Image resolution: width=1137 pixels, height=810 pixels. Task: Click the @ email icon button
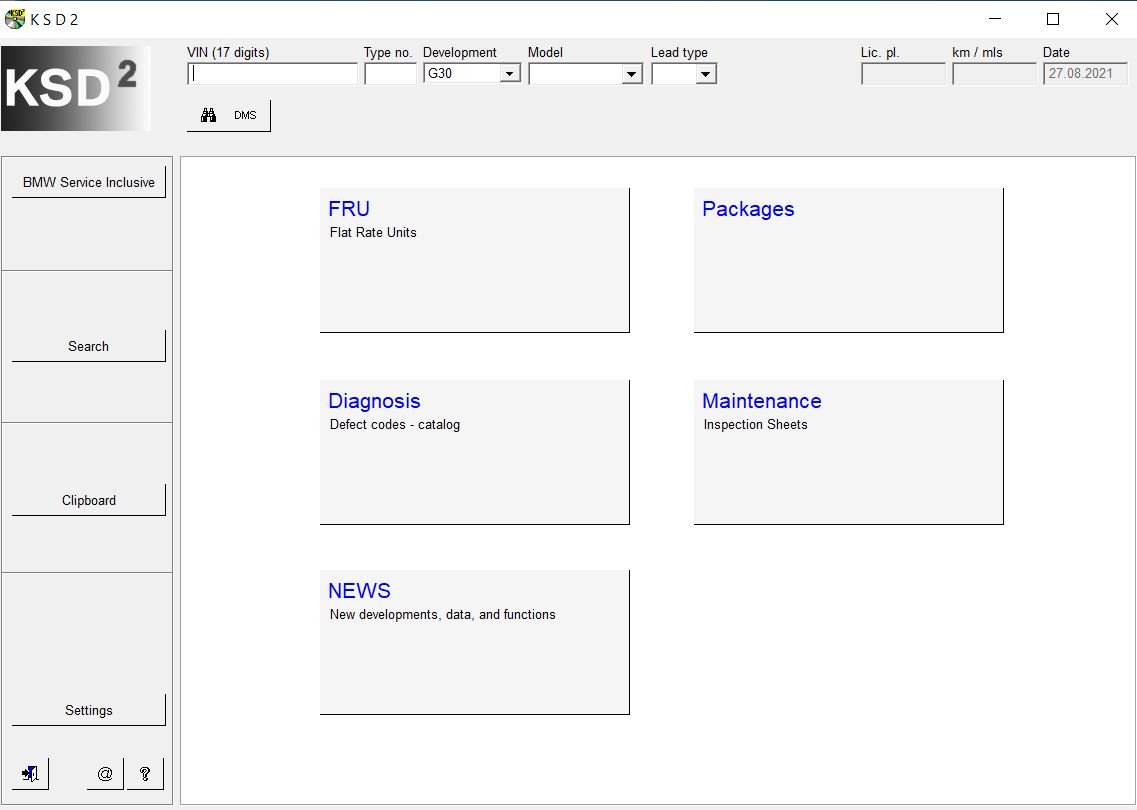(105, 774)
